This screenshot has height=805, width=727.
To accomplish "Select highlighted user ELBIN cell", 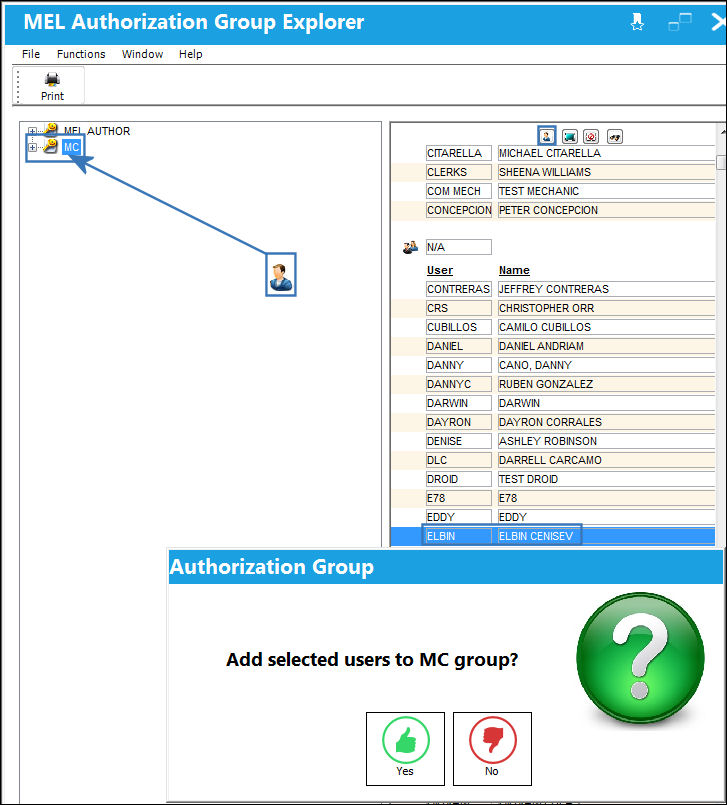I will click(x=458, y=536).
